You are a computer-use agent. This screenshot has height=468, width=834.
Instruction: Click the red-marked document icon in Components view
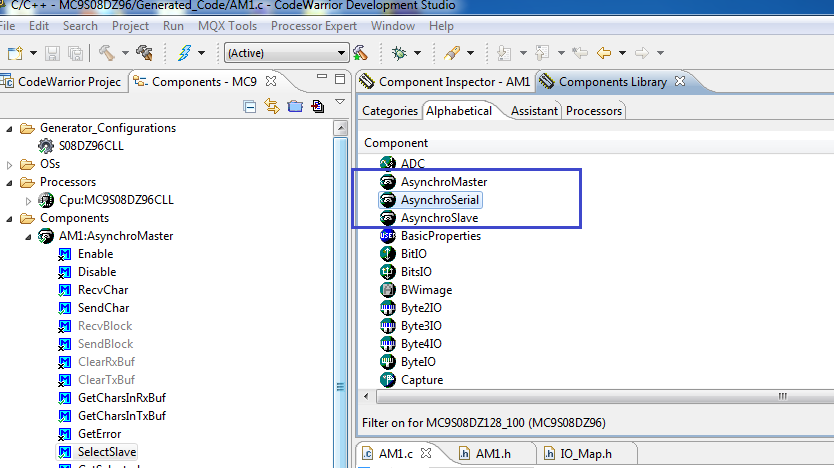point(318,106)
